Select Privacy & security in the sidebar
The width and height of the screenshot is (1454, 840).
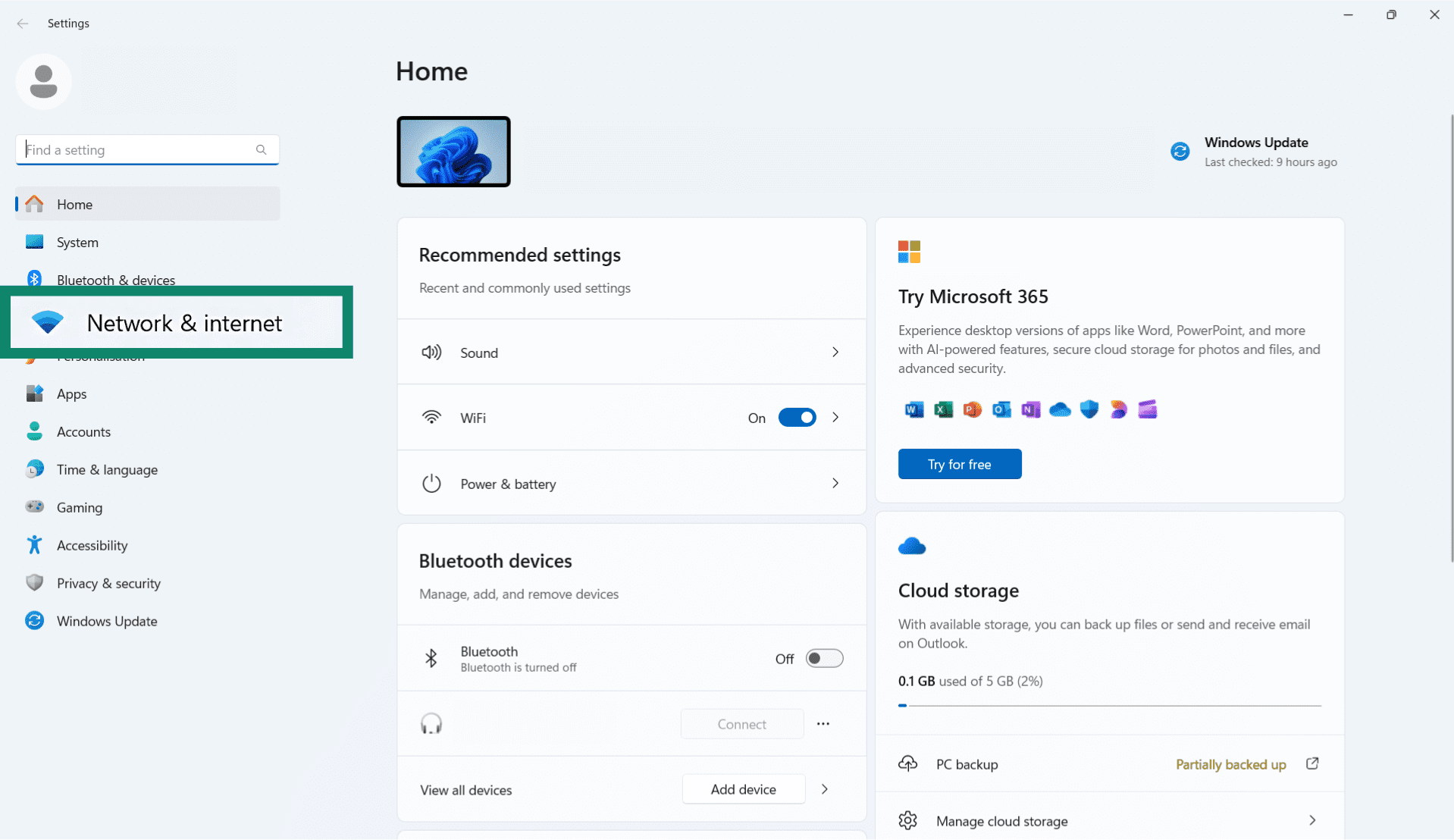108,583
